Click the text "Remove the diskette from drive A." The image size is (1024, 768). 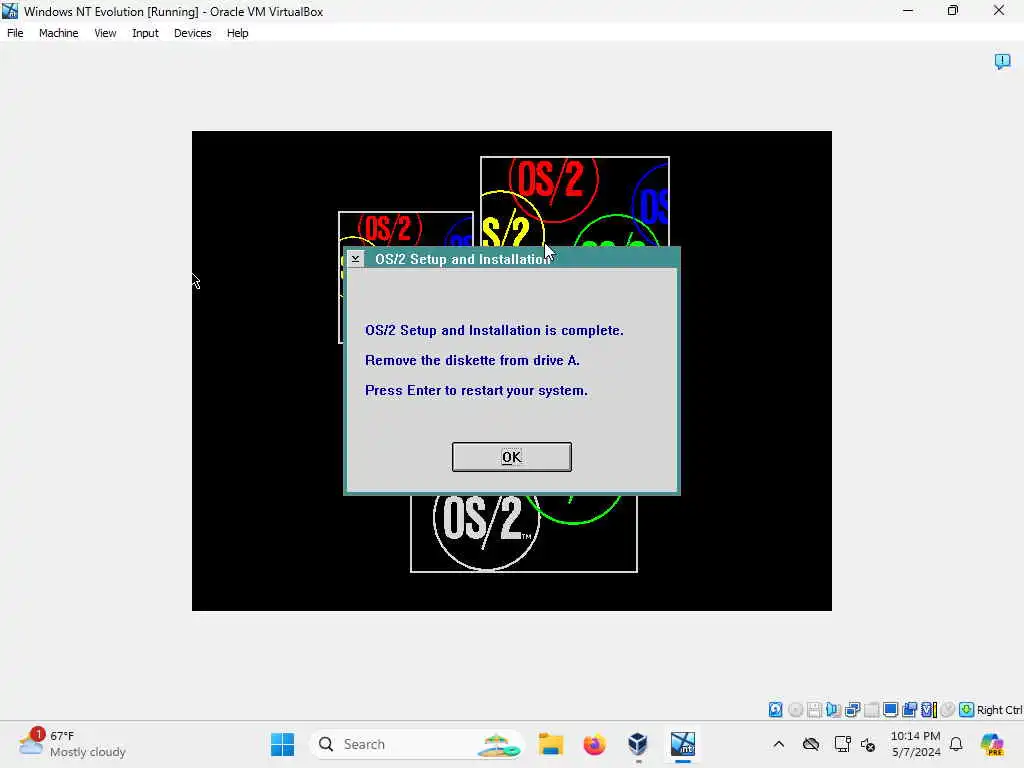[x=472, y=360]
